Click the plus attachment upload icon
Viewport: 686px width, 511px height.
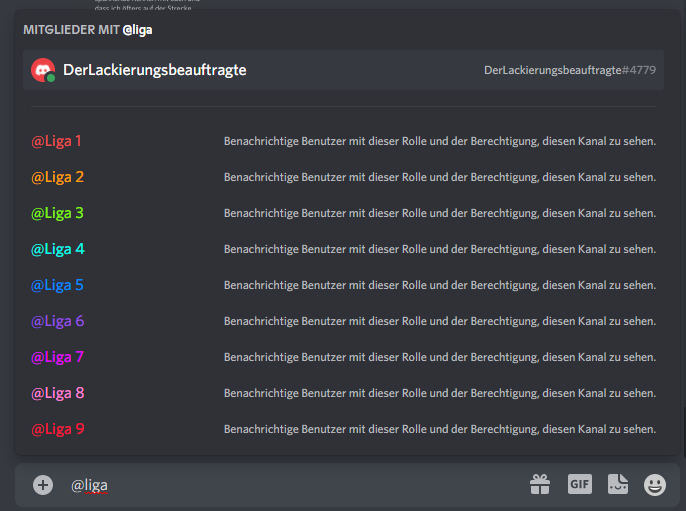point(43,485)
